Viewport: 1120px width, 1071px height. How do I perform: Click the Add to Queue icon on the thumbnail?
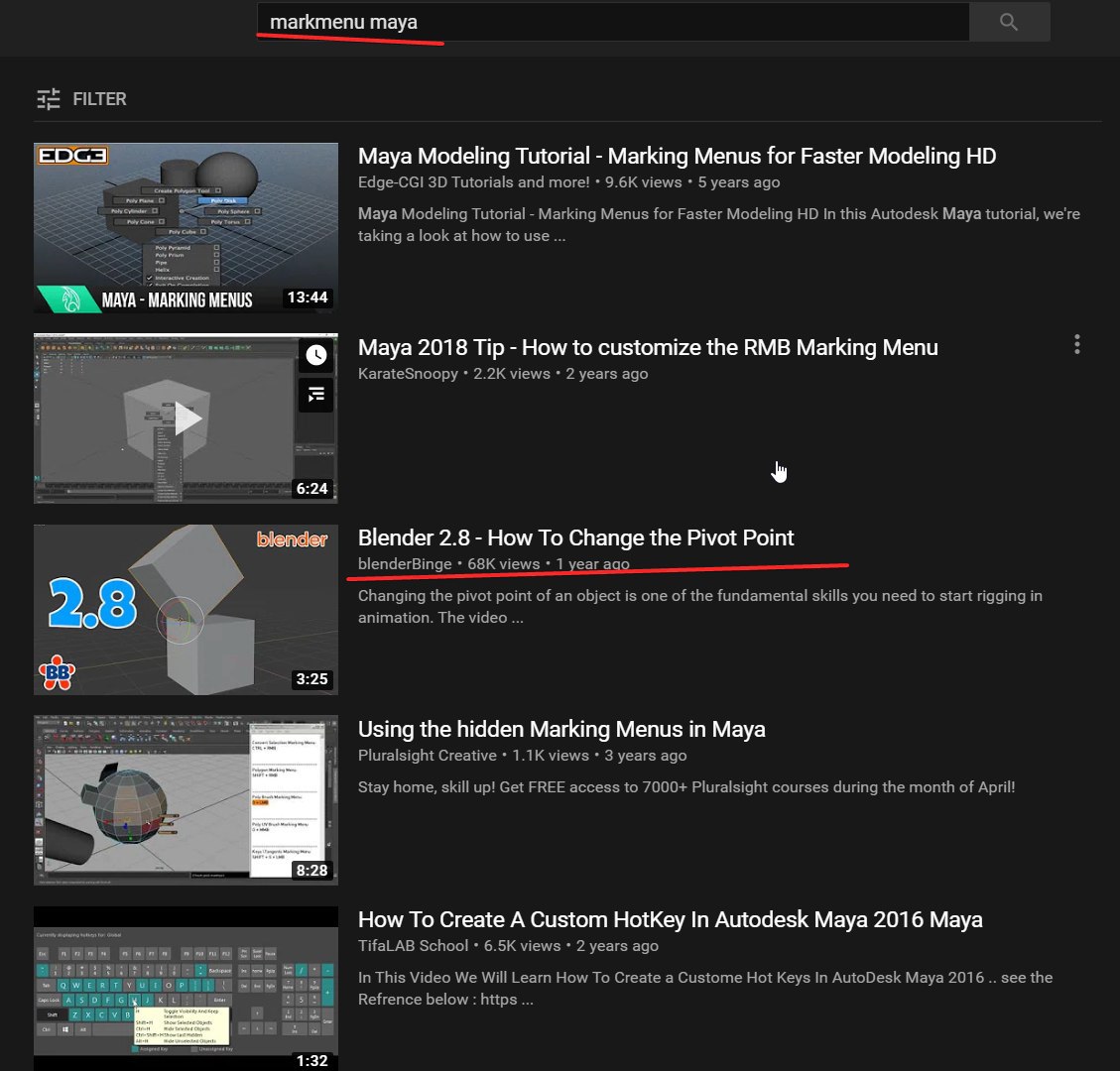coord(315,394)
